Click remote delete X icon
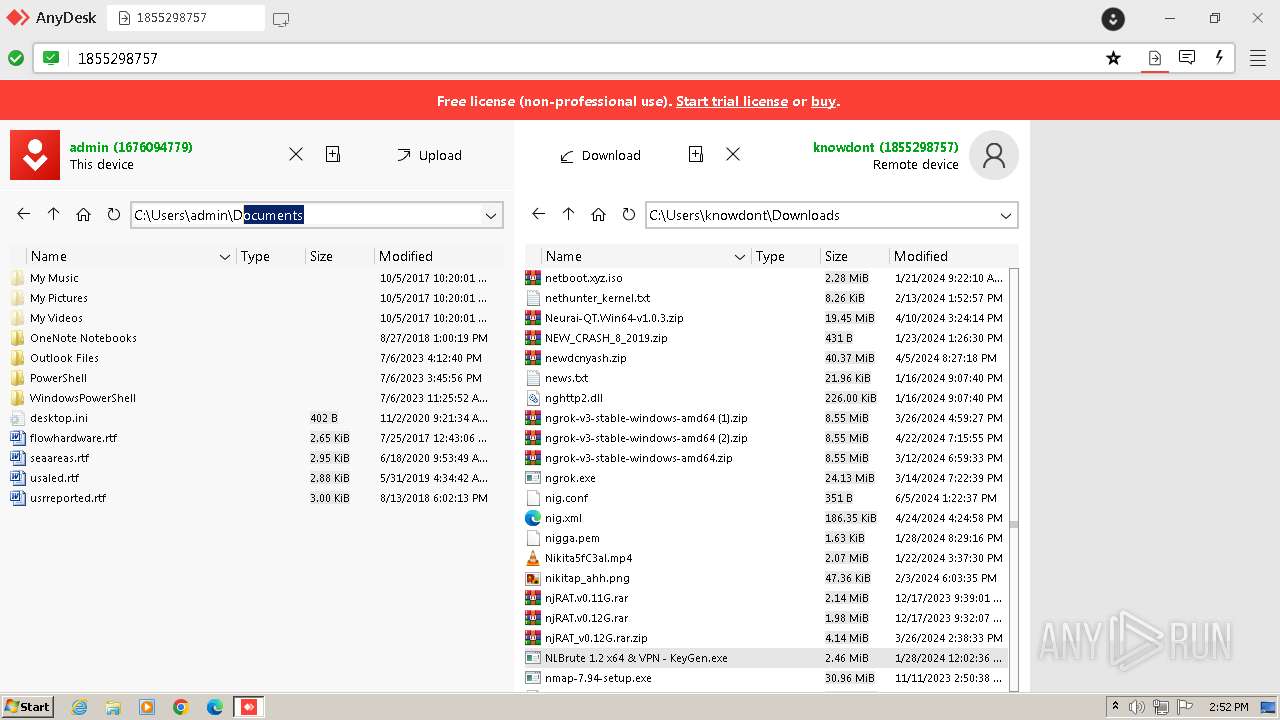Image resolution: width=1280 pixels, height=720 pixels. point(733,154)
